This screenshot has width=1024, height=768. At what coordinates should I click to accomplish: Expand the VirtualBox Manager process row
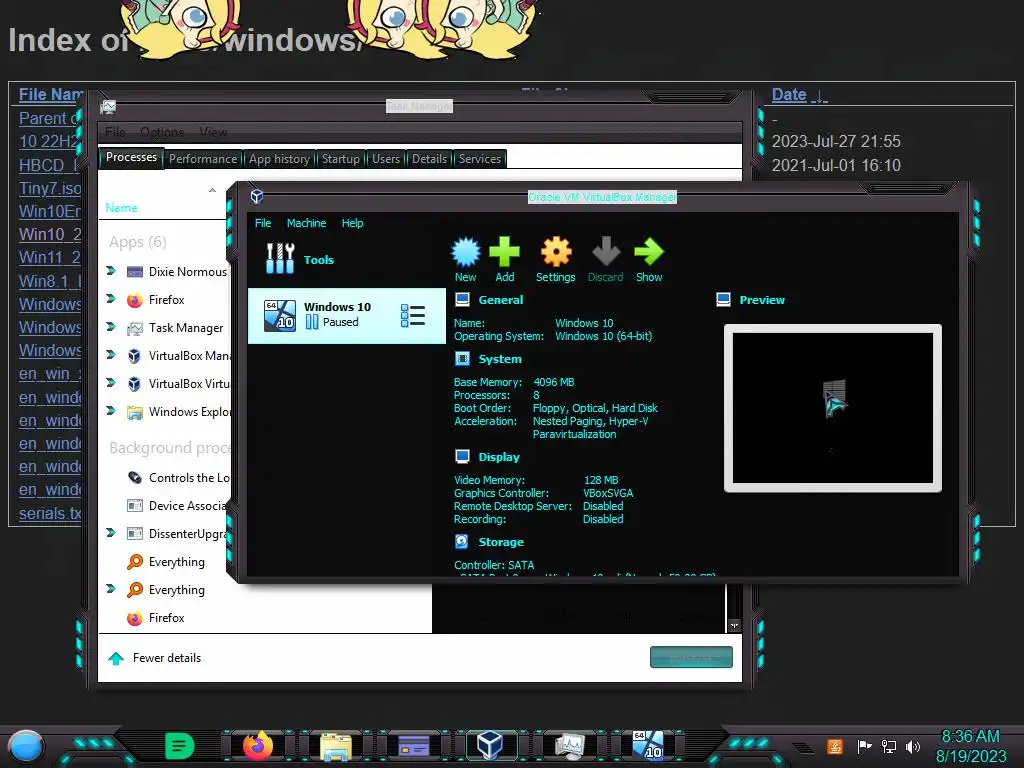[x=110, y=355]
